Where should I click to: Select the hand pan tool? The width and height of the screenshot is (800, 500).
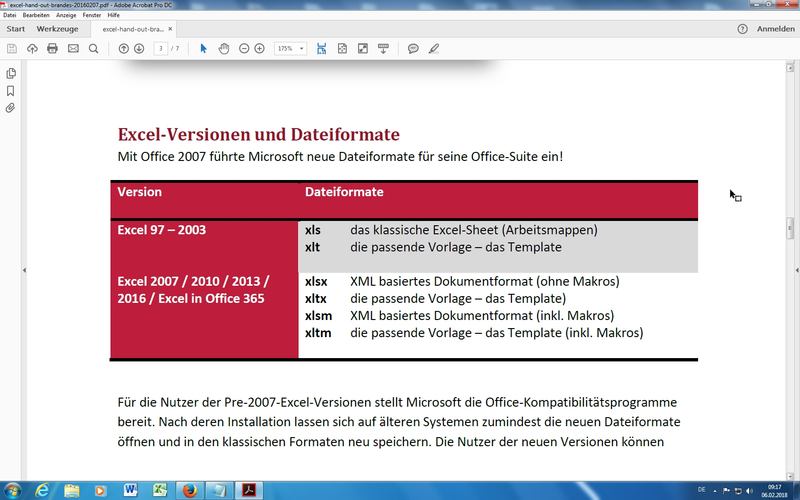click(224, 48)
